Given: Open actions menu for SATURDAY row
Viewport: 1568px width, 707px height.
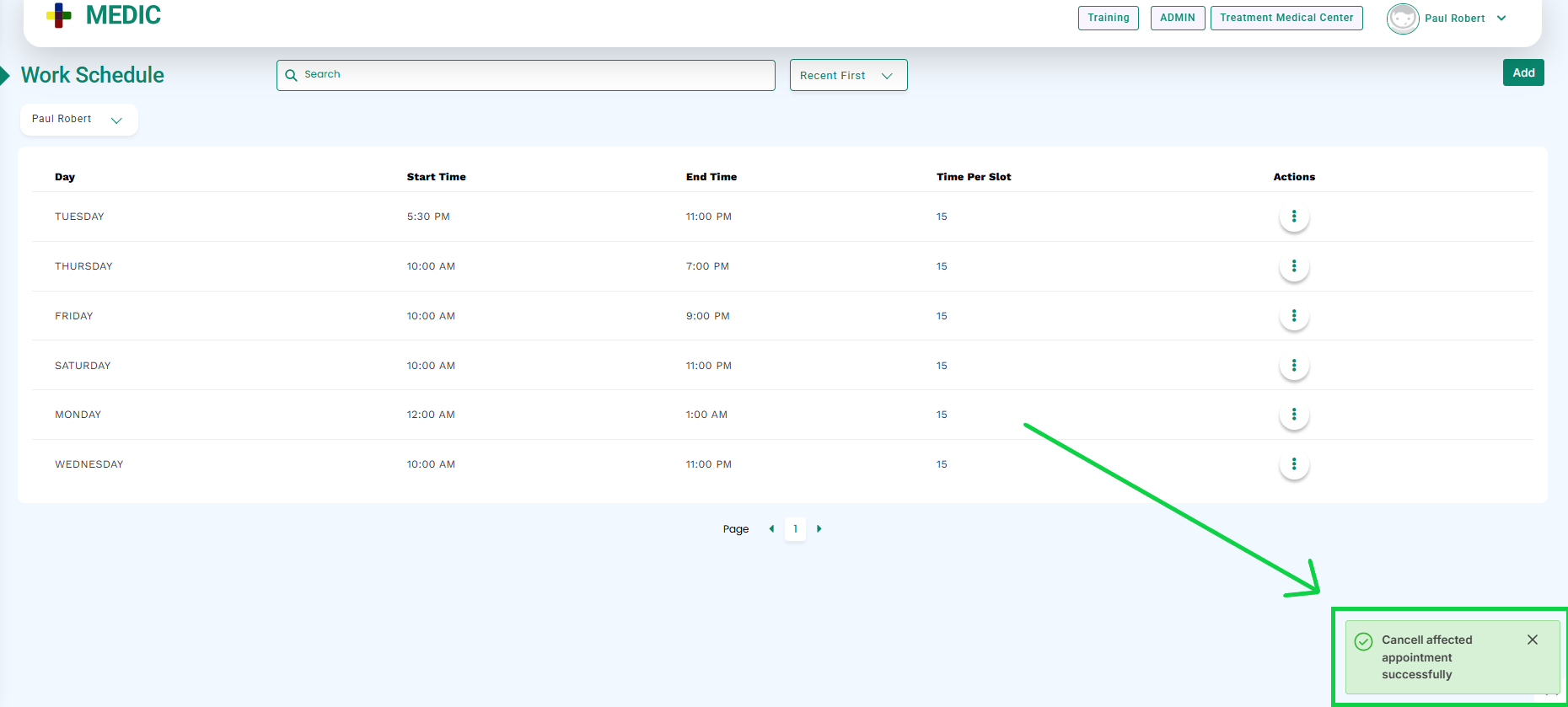Looking at the screenshot, I should 1293,366.
